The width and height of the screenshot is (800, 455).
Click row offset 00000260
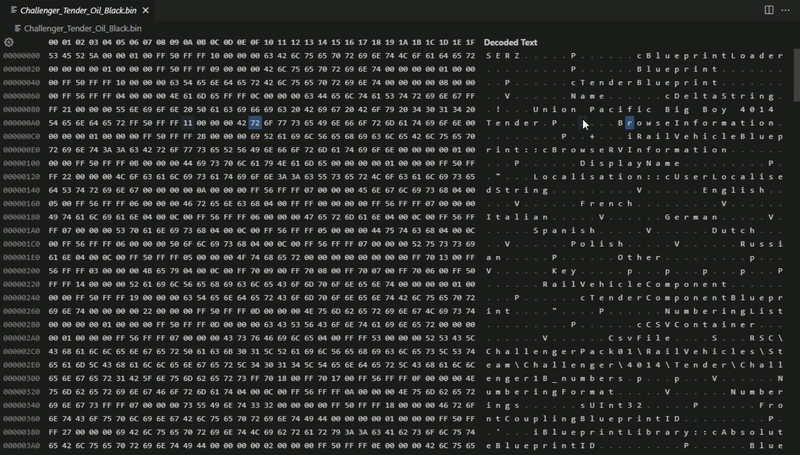click(x=21, y=311)
